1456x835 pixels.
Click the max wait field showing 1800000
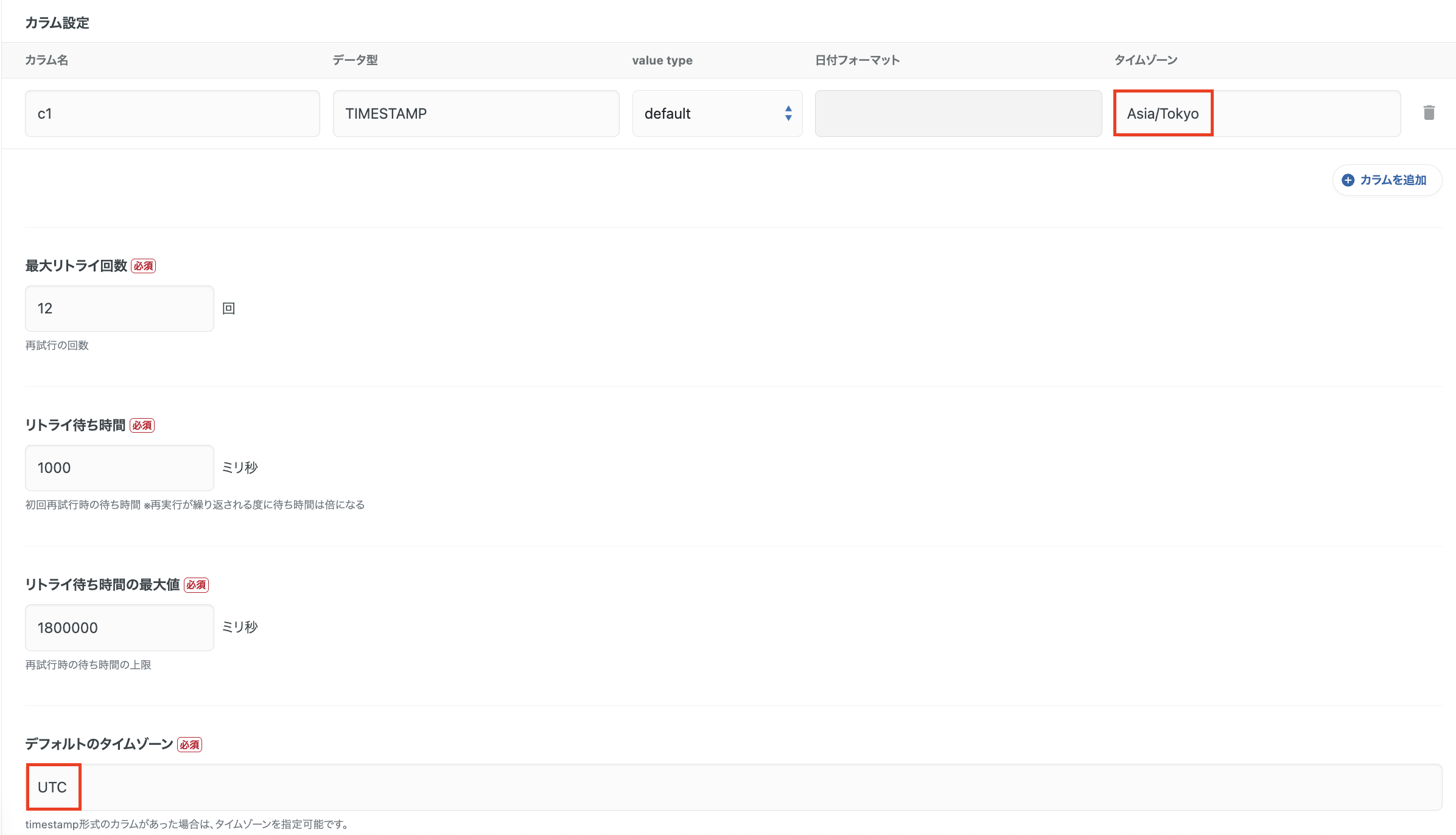[119, 627]
